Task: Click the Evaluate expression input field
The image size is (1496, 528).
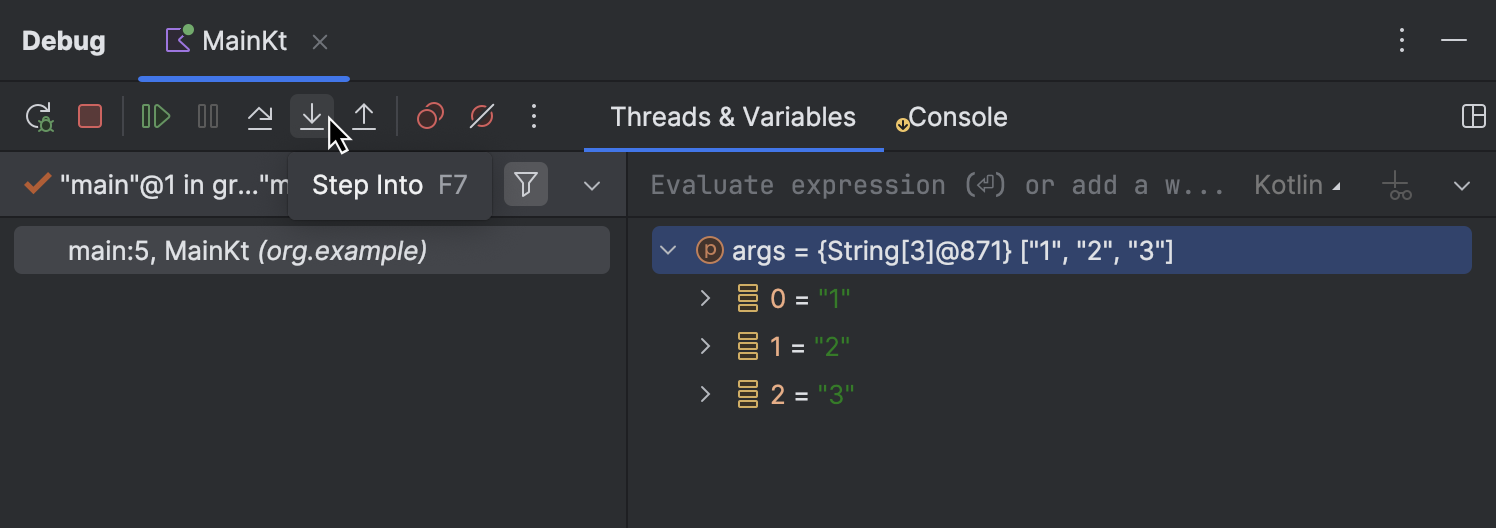Action: coord(937,186)
